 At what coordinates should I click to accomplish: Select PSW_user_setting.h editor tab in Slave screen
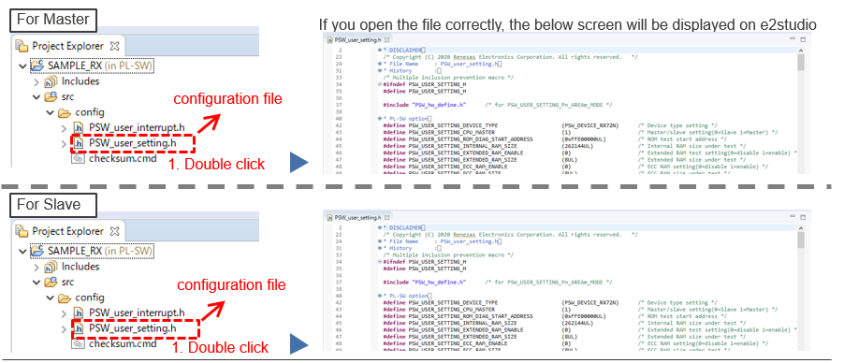[x=355, y=217]
